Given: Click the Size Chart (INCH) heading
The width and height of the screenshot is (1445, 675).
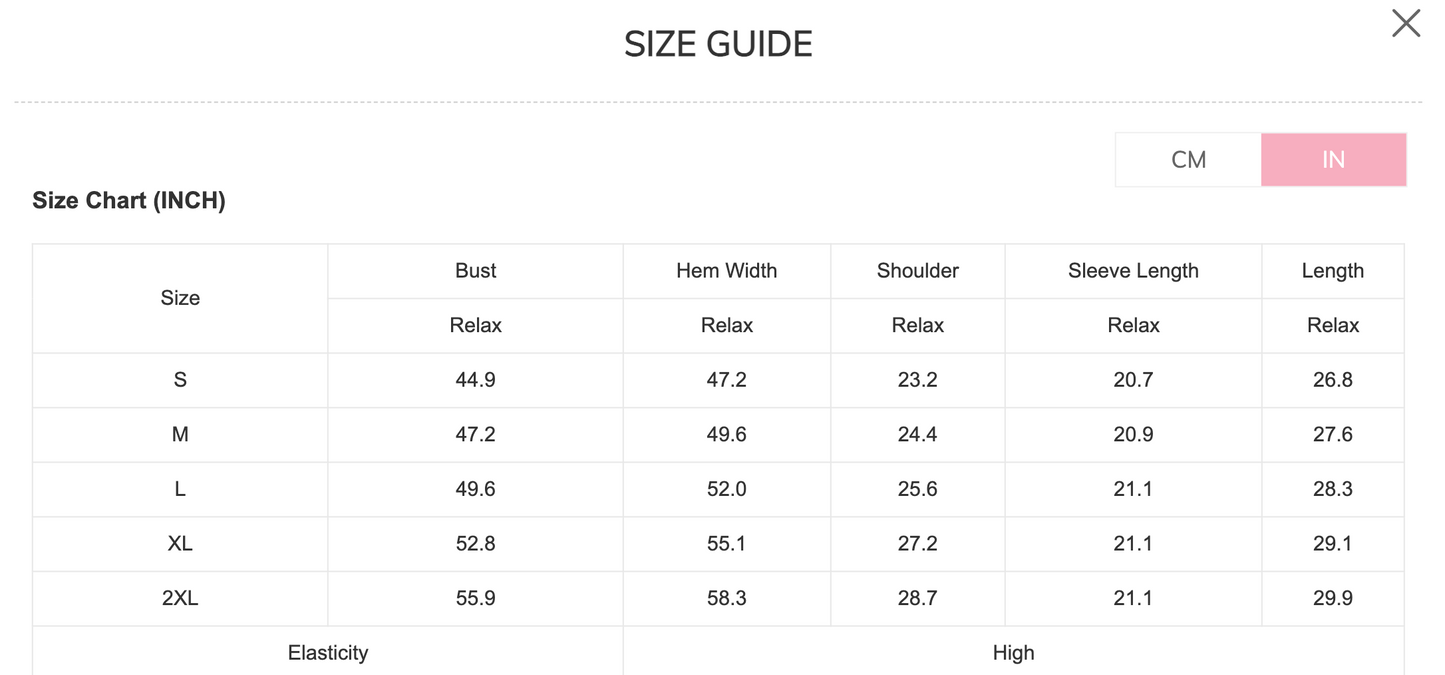Looking at the screenshot, I should point(129,200).
